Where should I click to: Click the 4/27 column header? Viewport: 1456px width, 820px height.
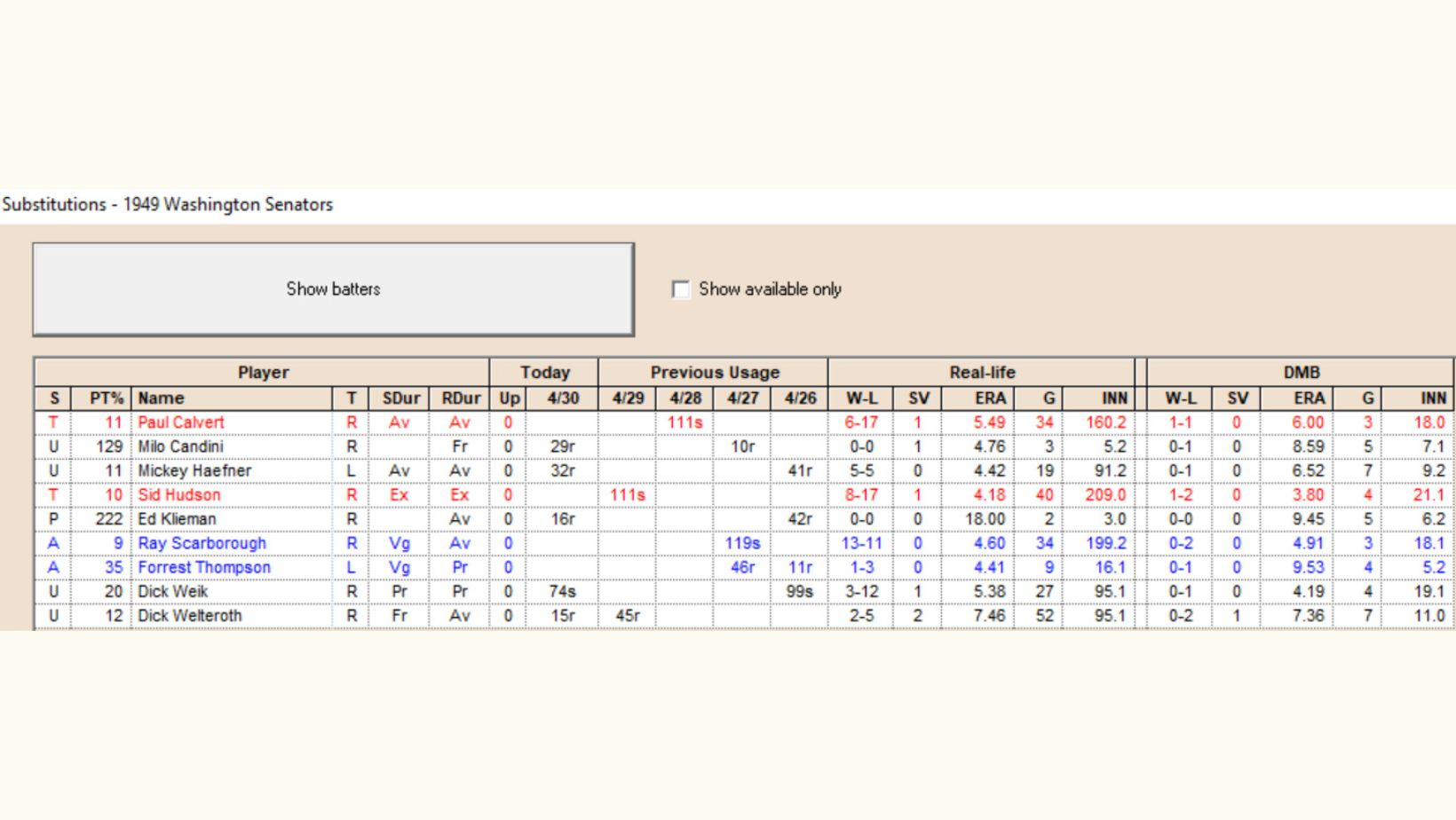click(x=743, y=398)
